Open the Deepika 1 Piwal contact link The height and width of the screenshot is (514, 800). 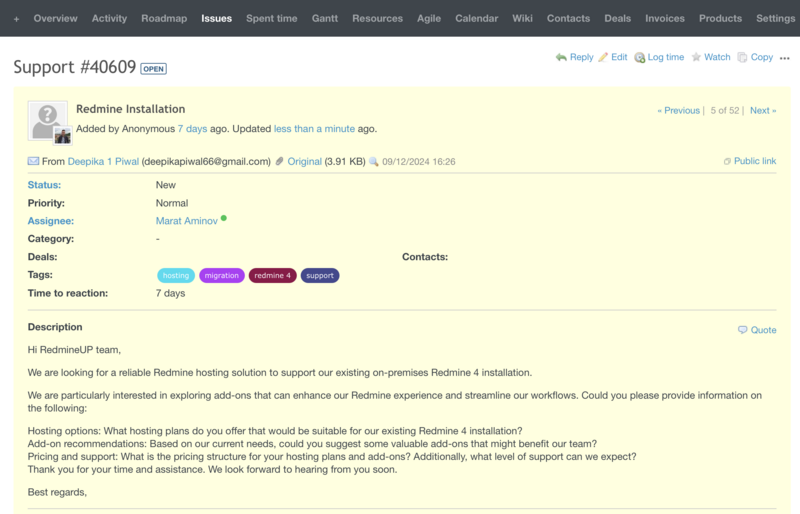coord(103,161)
